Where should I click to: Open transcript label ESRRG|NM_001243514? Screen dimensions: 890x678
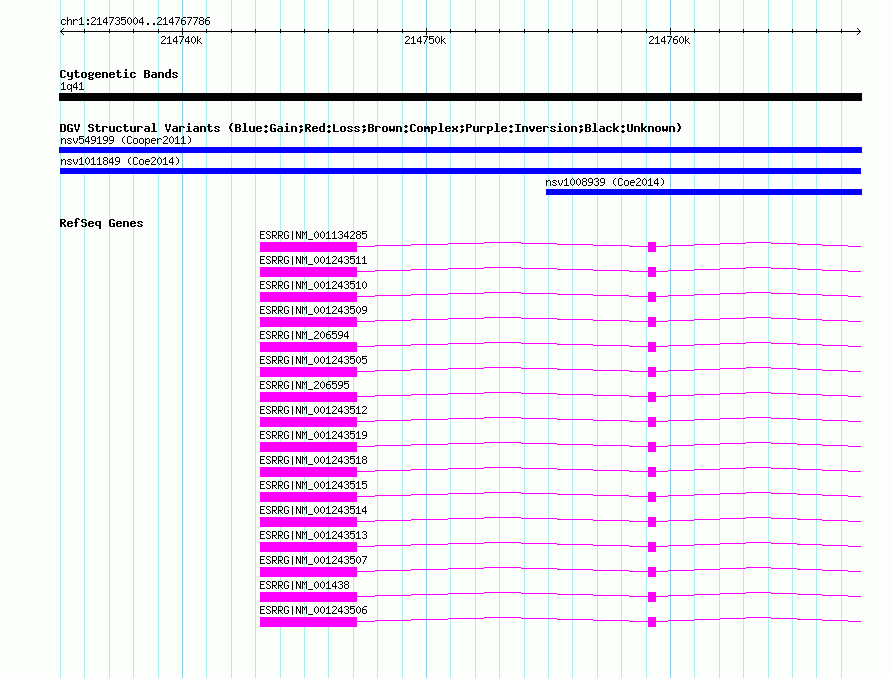[x=313, y=510]
